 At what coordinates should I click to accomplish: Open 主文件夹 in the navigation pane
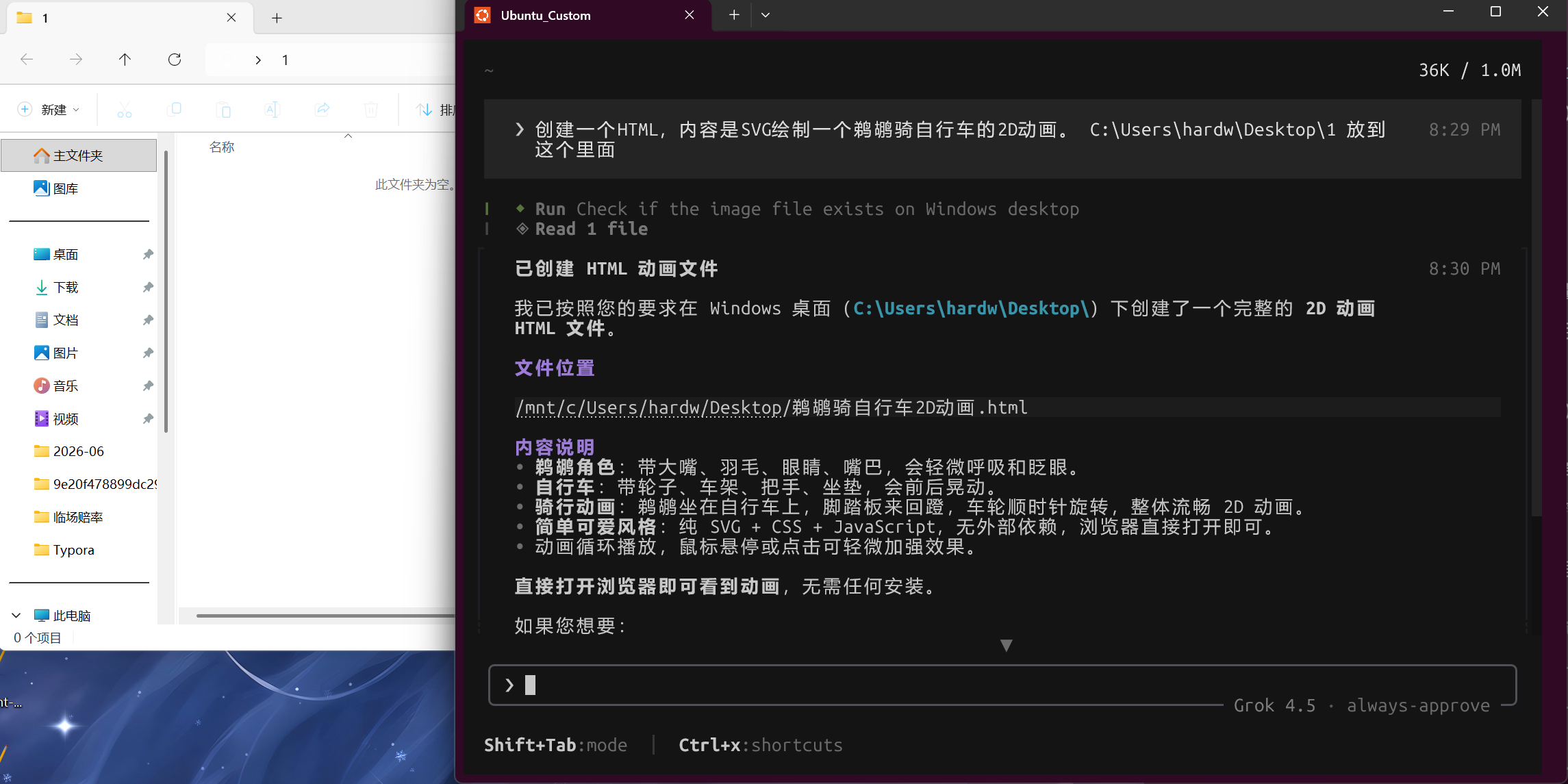(79, 155)
